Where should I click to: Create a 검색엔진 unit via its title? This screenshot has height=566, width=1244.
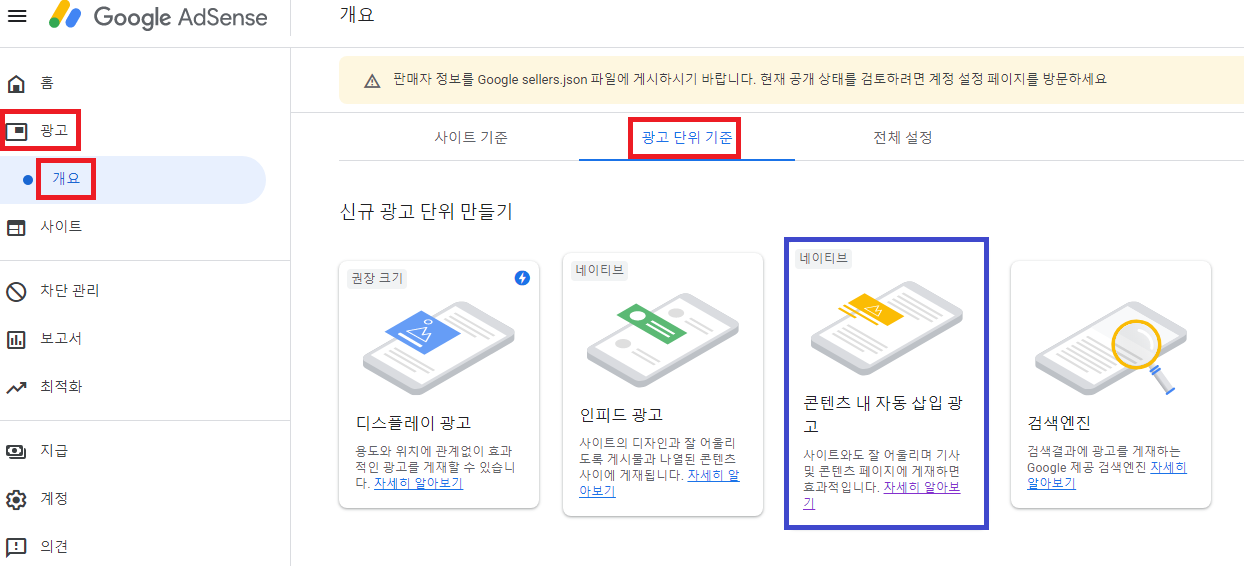click(1059, 422)
